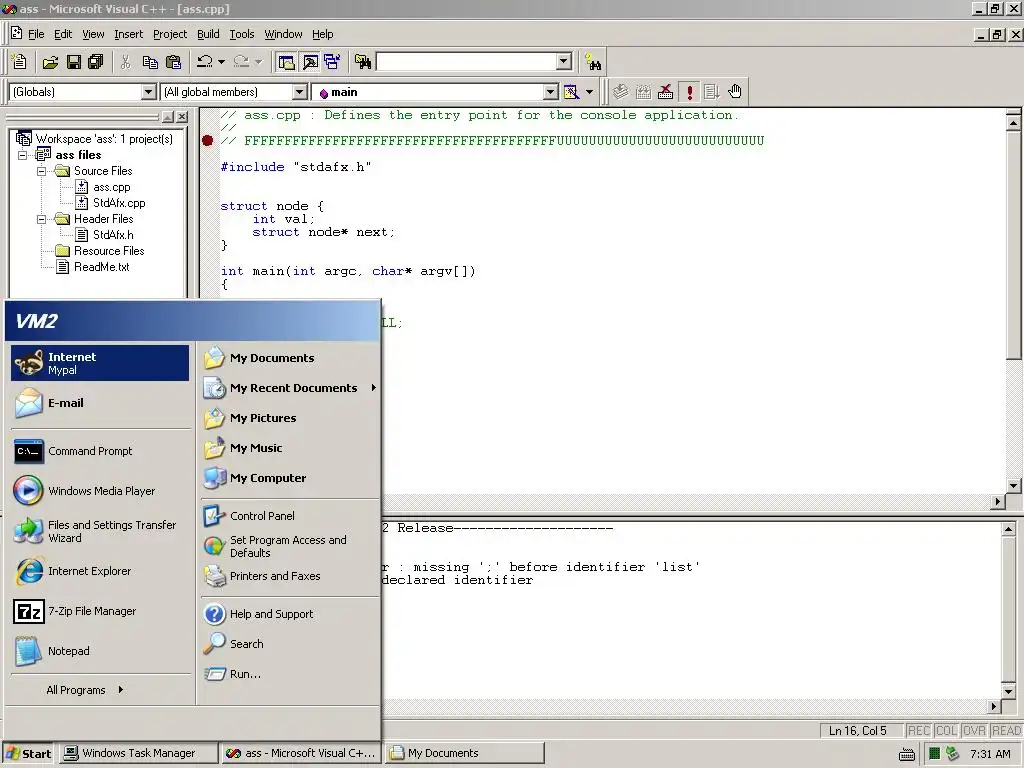The image size is (1024, 768).
Task: Switch to My Documents taskbar button
Action: click(464, 754)
